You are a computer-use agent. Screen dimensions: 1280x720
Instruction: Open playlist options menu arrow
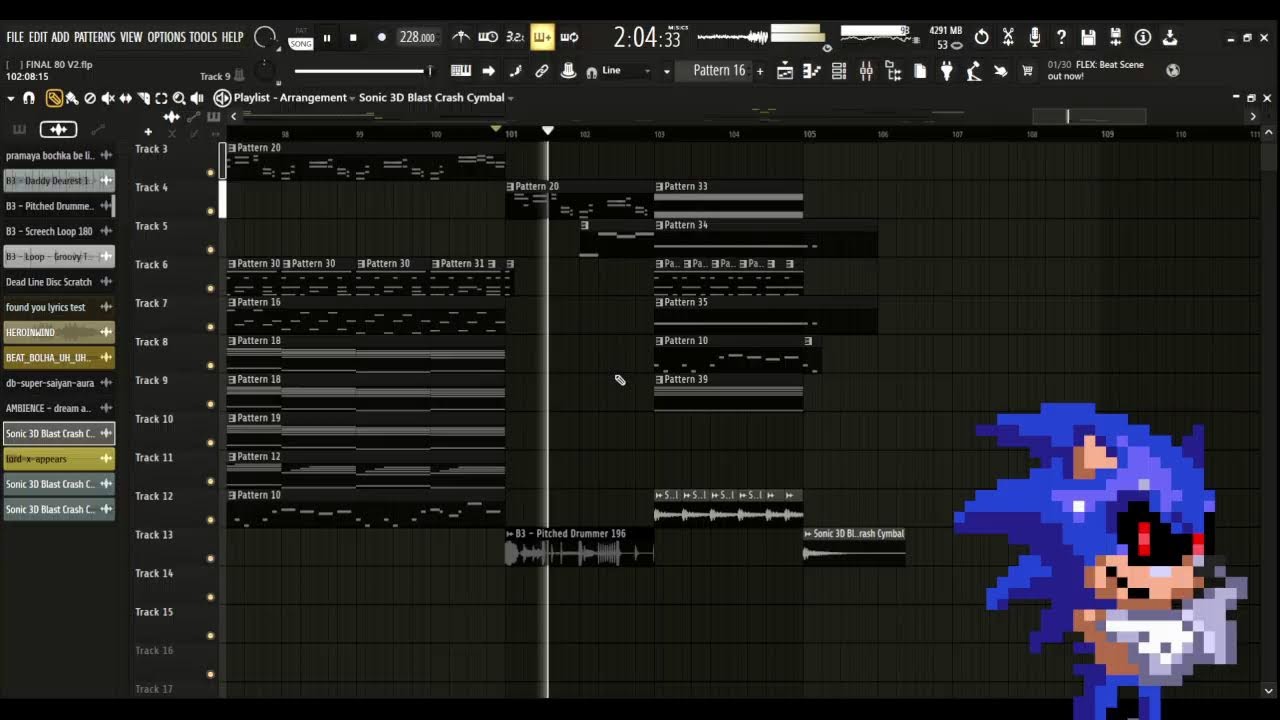pyautogui.click(x=11, y=98)
